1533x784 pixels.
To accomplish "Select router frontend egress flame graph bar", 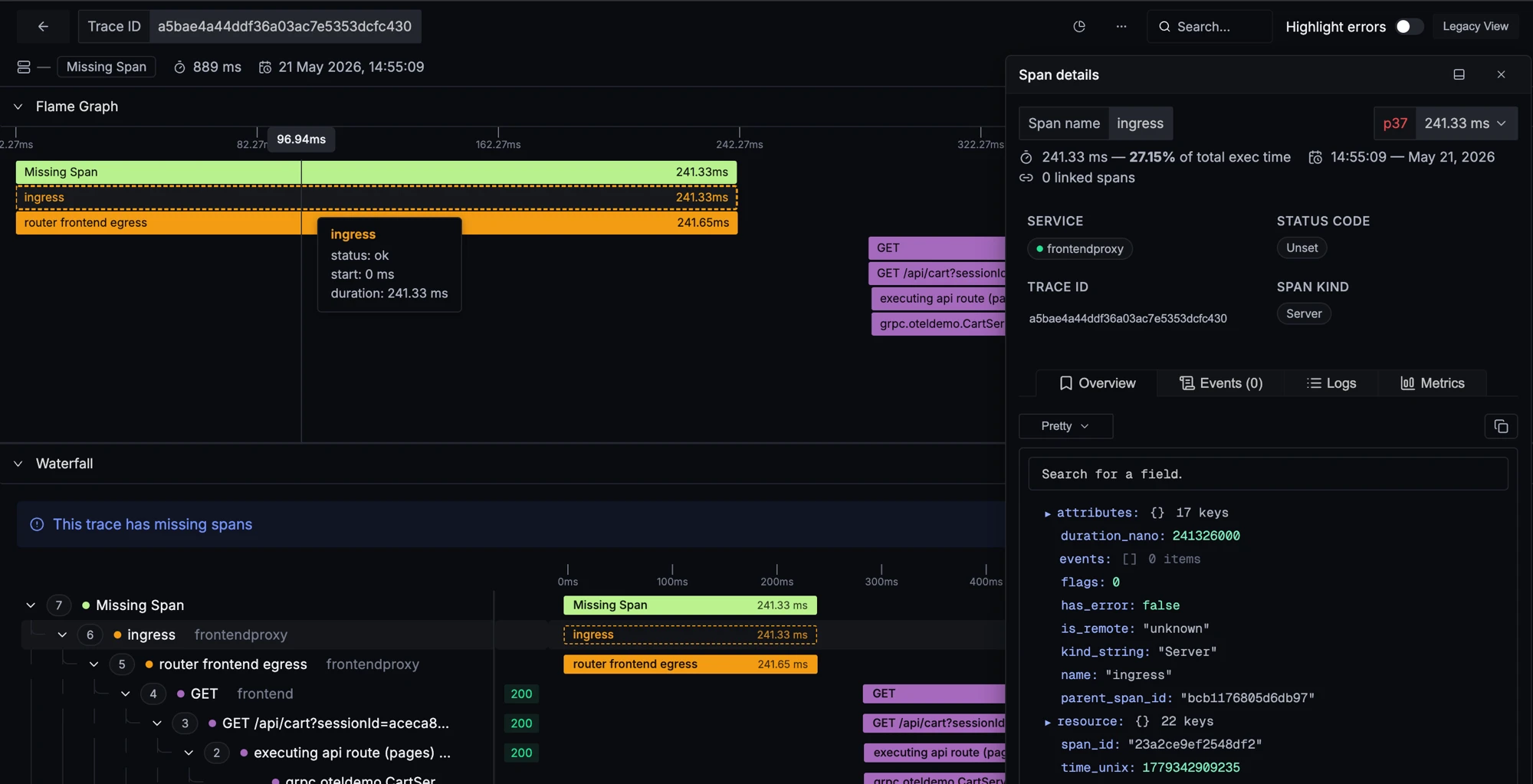I will click(376, 222).
